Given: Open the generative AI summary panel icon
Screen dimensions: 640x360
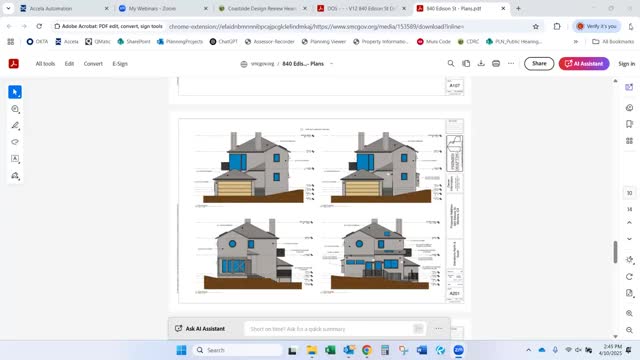Looking at the screenshot, I should point(629,87).
